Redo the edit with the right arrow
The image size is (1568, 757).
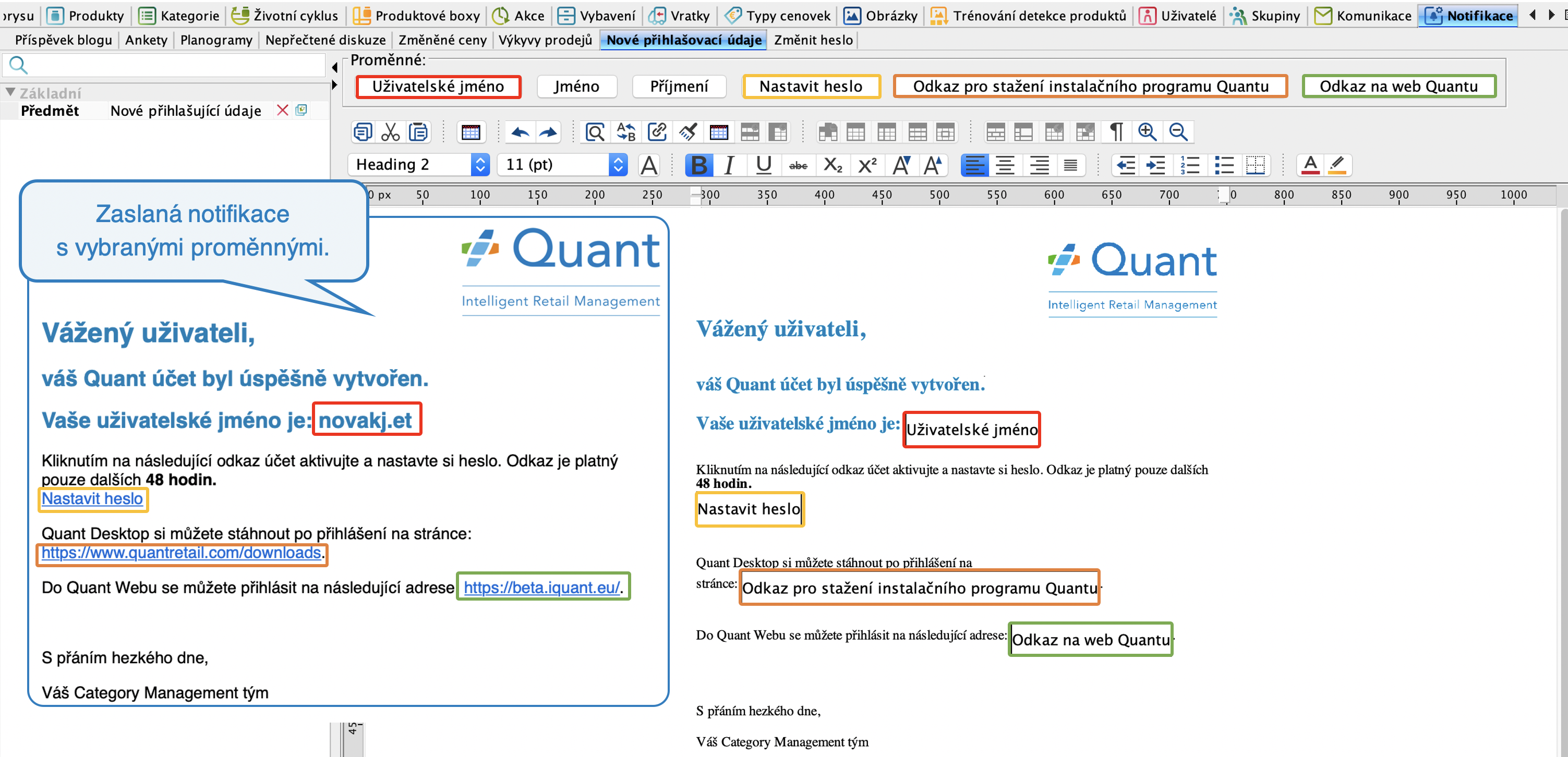click(548, 132)
